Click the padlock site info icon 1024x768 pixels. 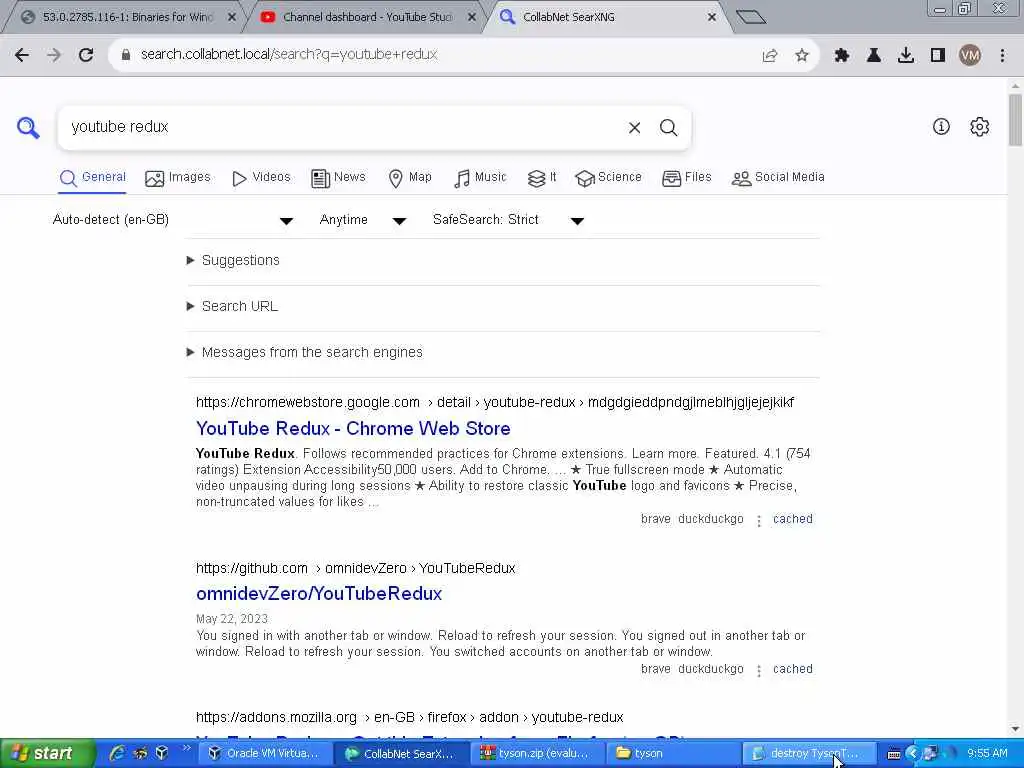[x=126, y=55]
